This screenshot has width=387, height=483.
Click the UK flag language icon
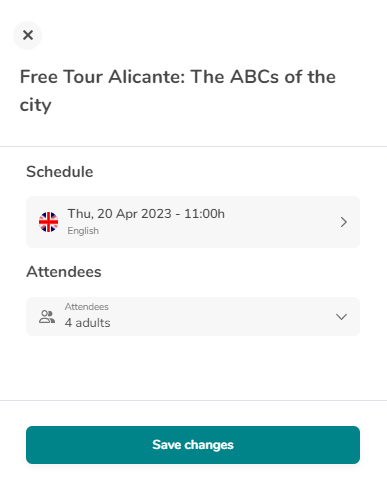click(48, 222)
